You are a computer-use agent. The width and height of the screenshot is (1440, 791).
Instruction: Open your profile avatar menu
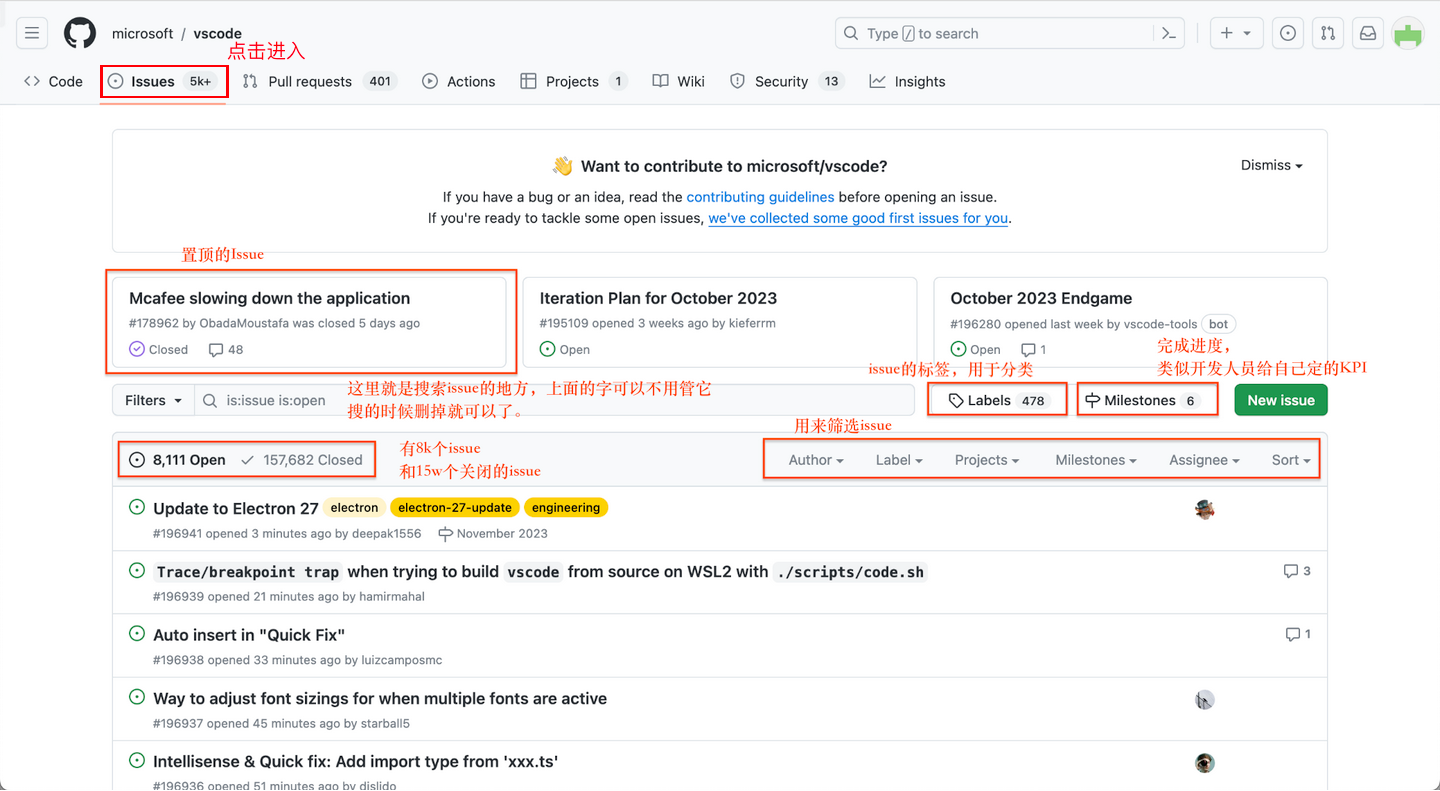(1407, 32)
